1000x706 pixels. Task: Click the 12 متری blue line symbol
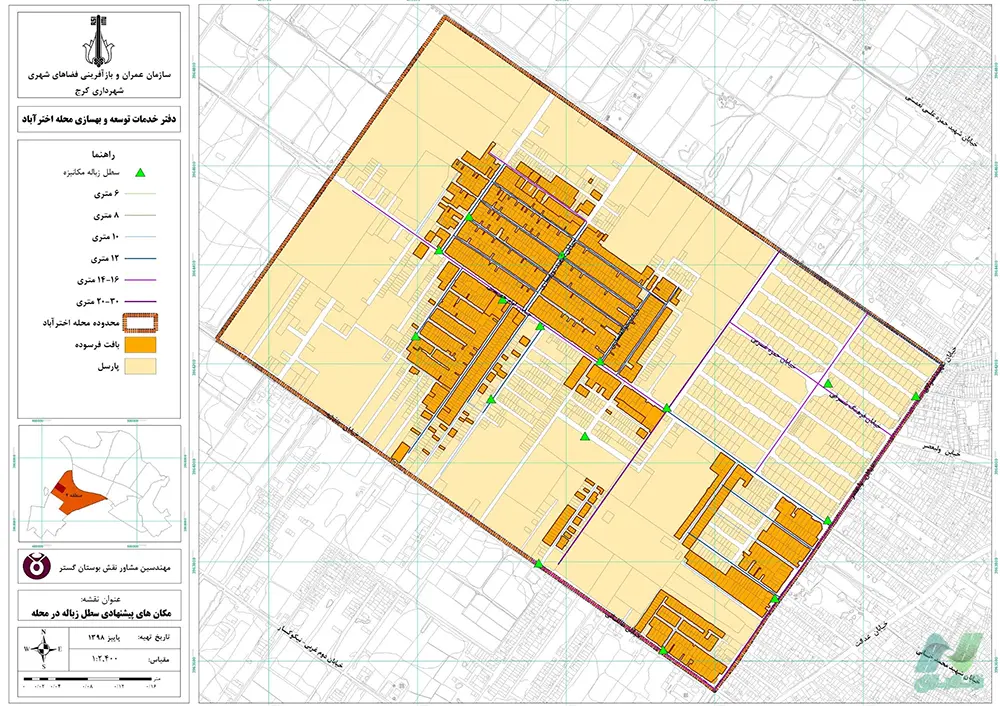(141, 258)
